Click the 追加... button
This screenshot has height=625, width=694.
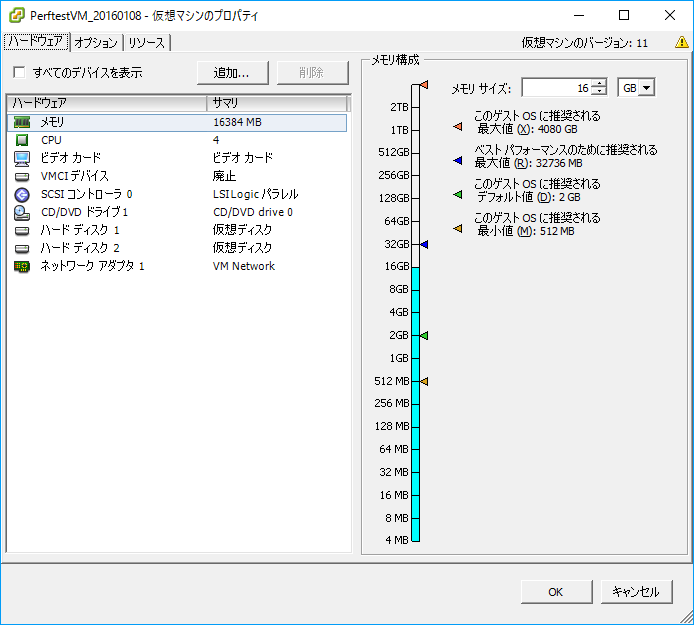tap(232, 73)
